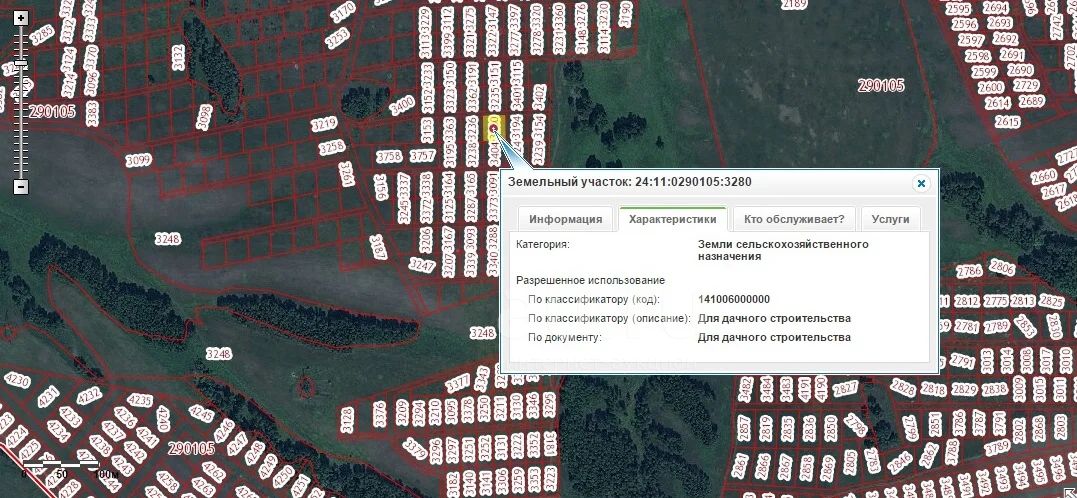Select parcel label 3247

click(x=422, y=265)
